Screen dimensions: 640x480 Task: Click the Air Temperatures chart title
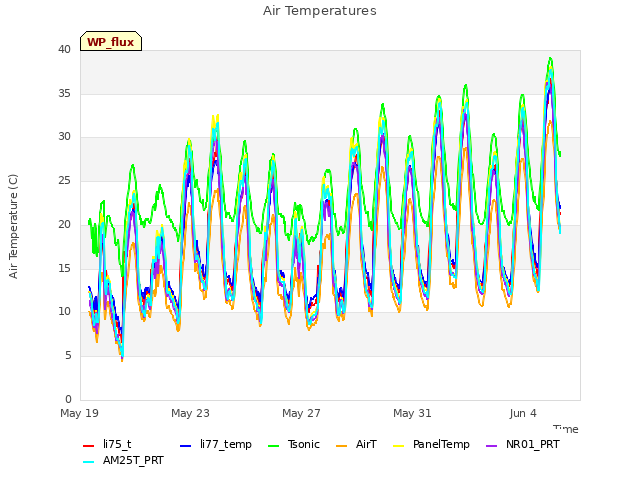[320, 11]
